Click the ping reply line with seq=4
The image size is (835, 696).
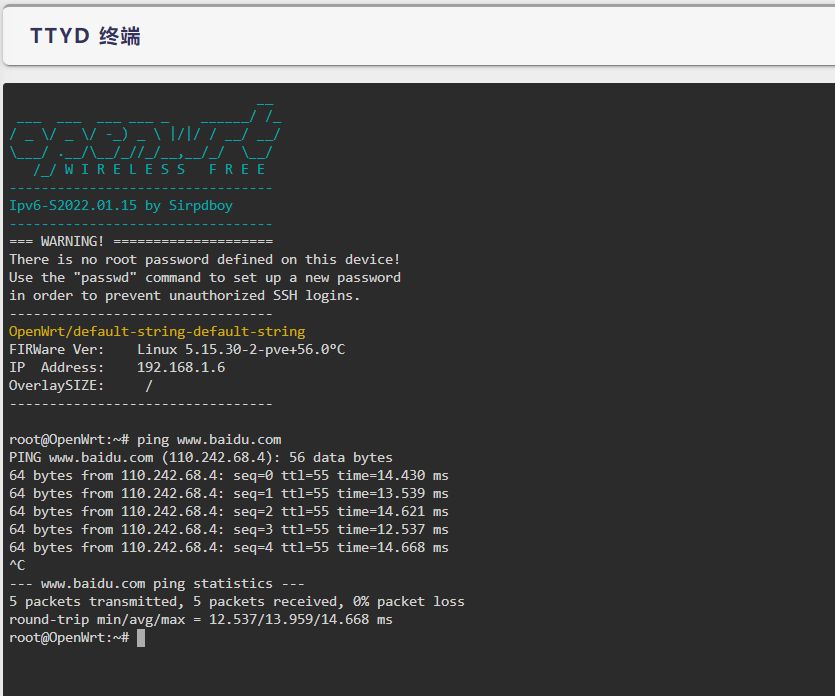(229, 547)
